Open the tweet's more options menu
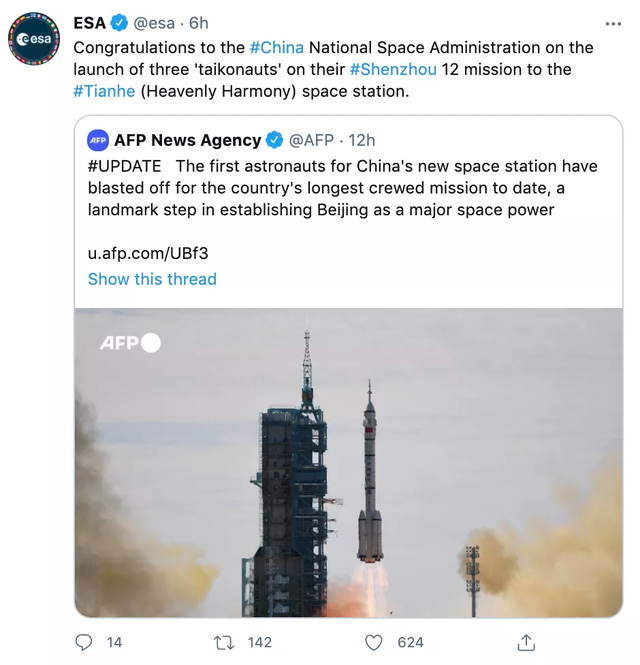Viewport: 640px width, 665px height. pos(613,24)
